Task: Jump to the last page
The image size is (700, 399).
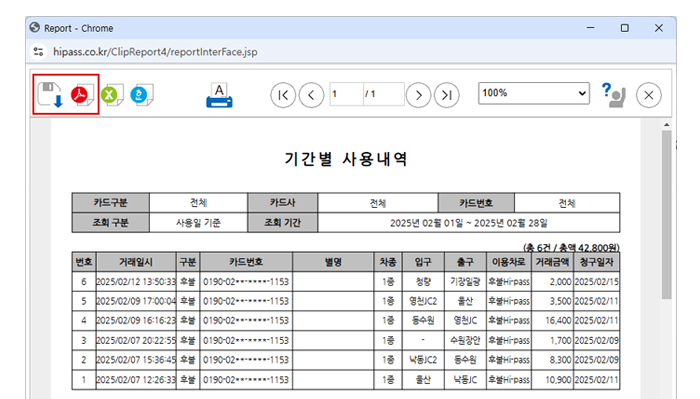Action: pos(447,95)
